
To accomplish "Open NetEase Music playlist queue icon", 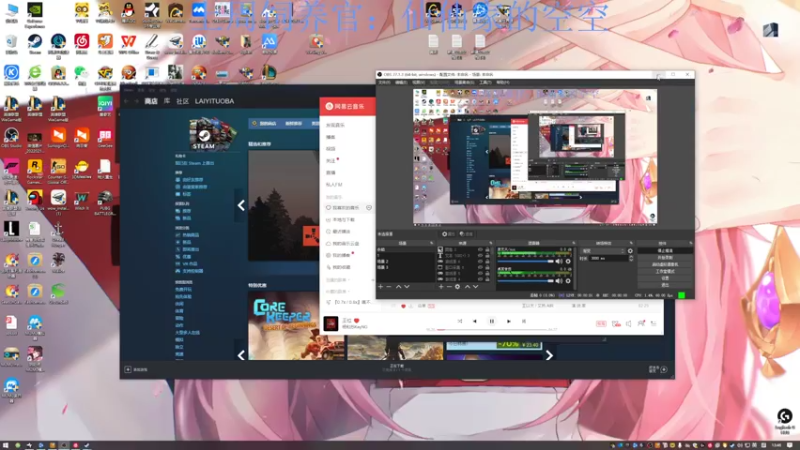I will pyautogui.click(x=654, y=323).
